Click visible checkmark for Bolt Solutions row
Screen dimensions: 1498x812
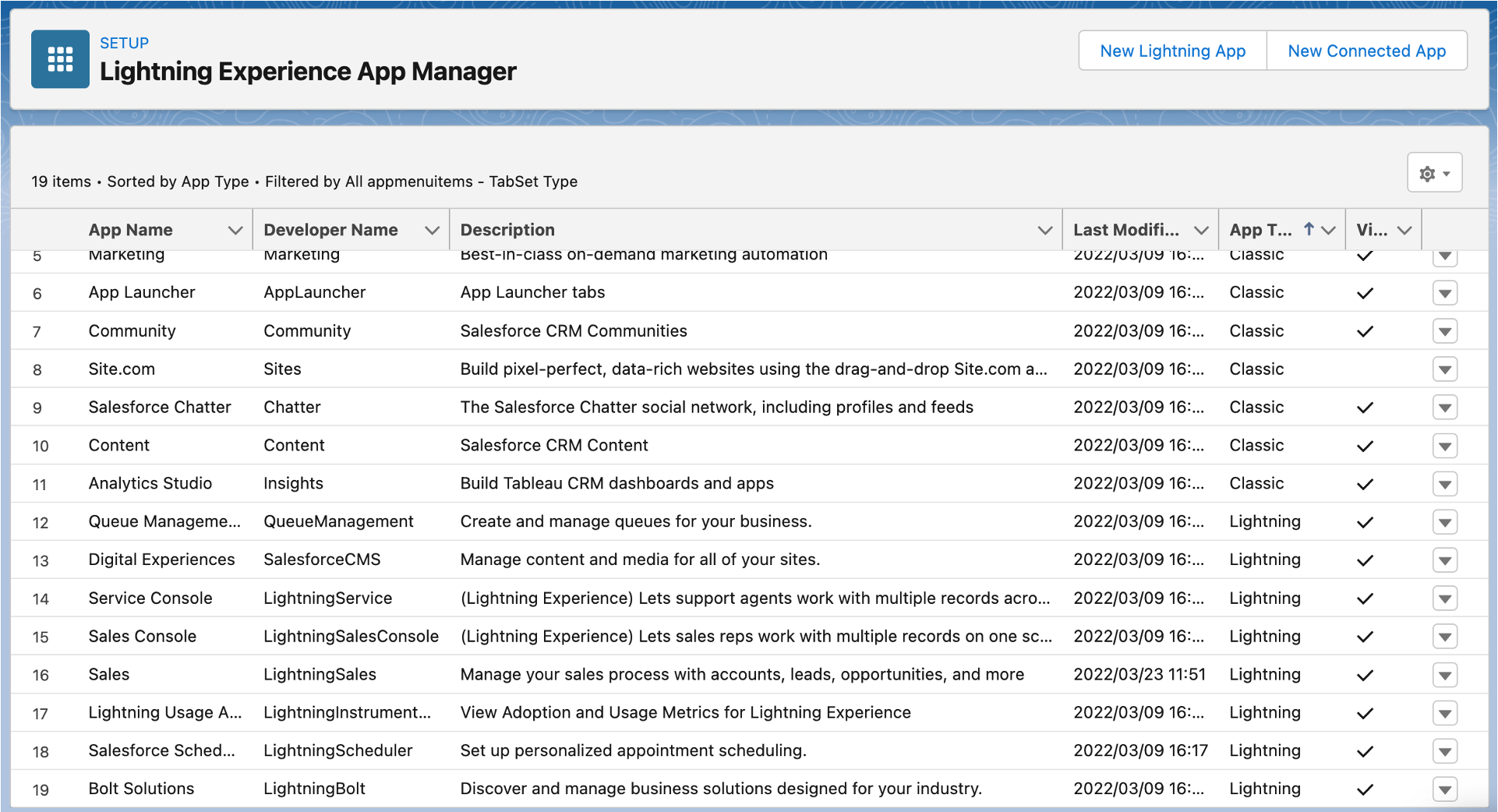1365,789
